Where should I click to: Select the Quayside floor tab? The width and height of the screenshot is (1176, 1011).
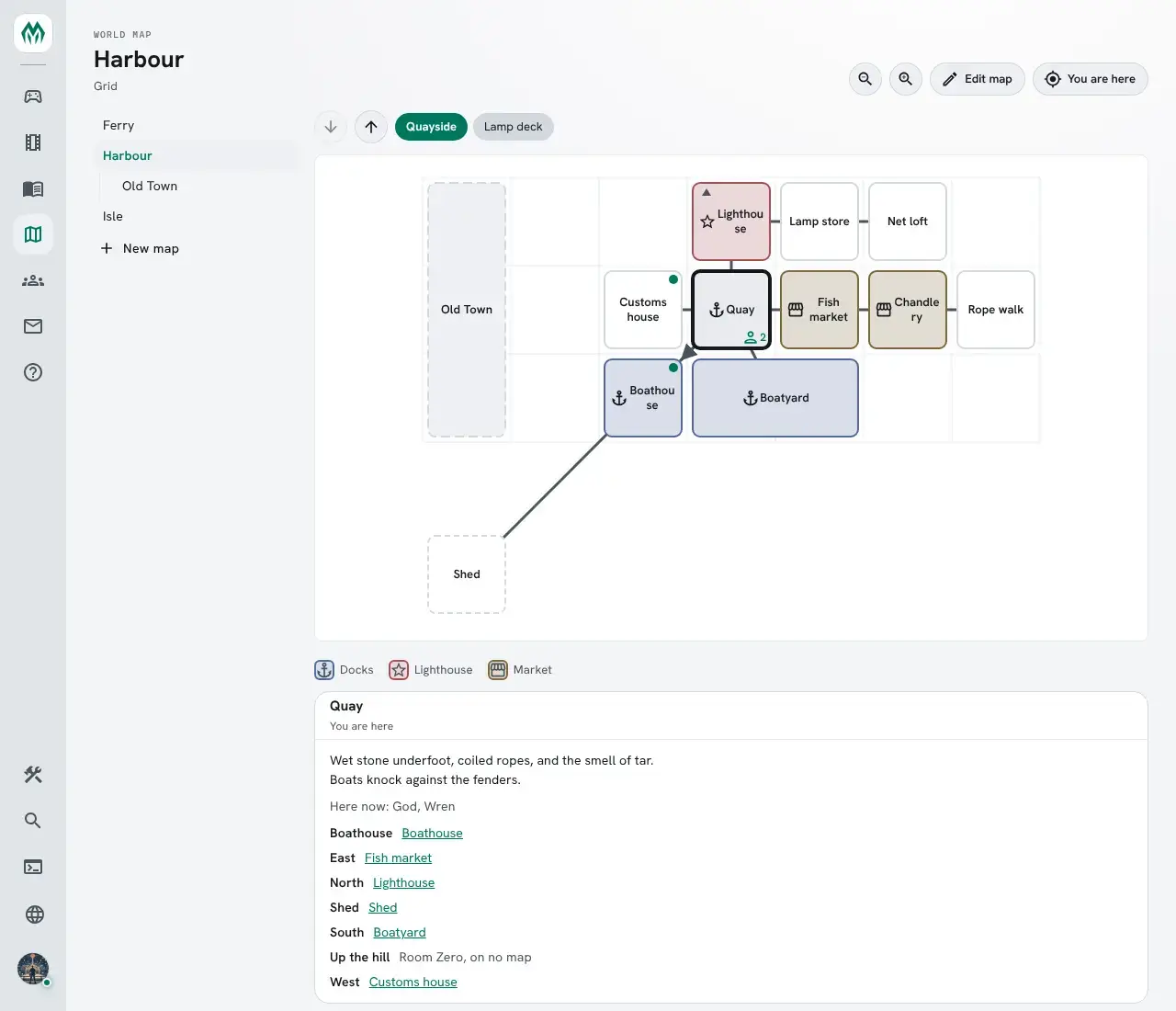(x=431, y=127)
